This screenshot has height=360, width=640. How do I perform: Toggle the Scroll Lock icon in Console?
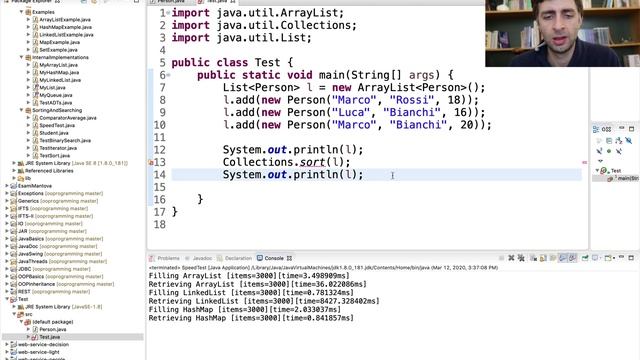coord(543,258)
